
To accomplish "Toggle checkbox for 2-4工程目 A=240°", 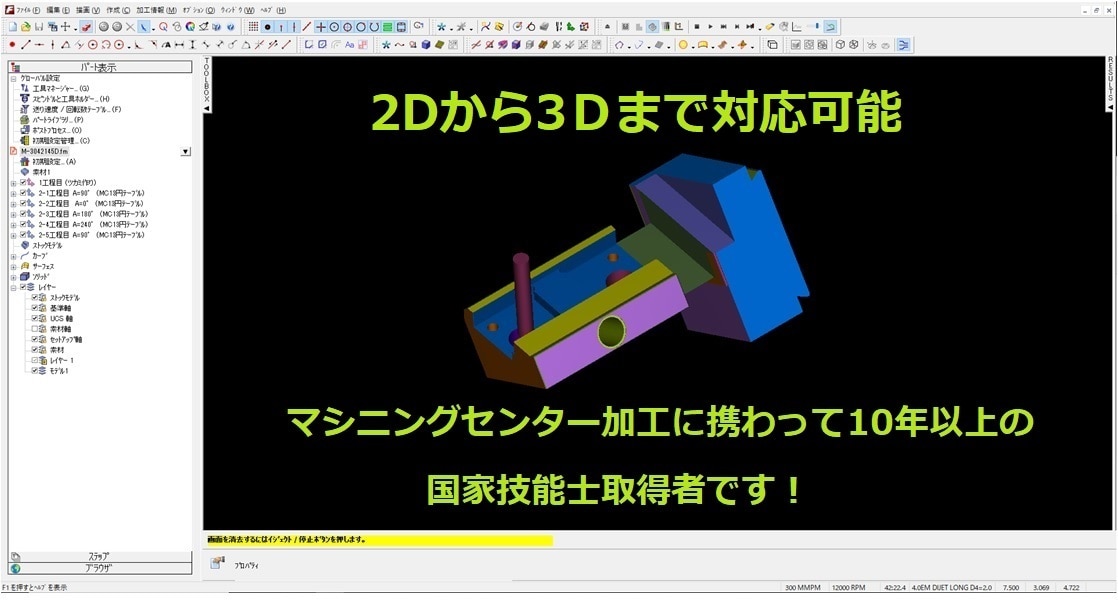I will (x=23, y=224).
